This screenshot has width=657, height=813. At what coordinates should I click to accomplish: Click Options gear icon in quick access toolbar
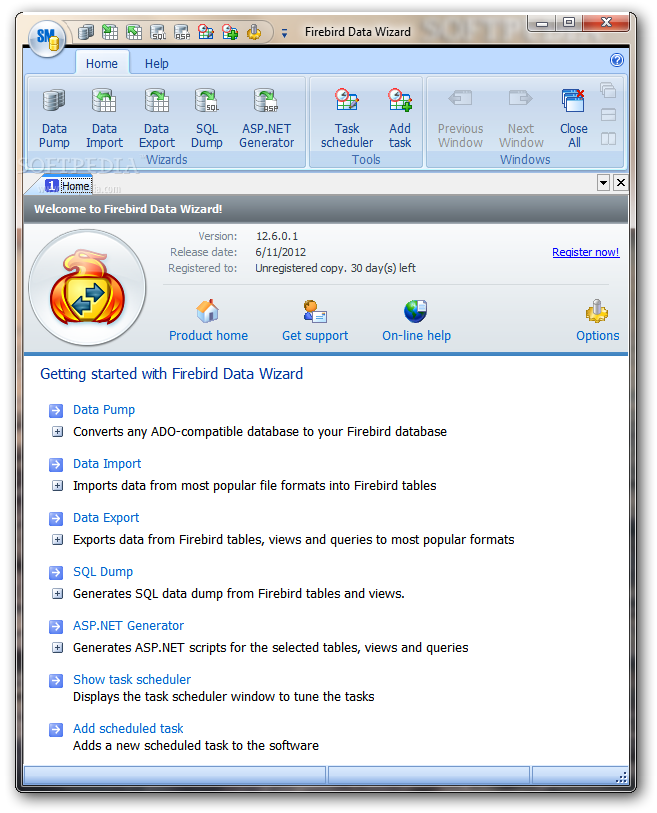click(x=254, y=33)
